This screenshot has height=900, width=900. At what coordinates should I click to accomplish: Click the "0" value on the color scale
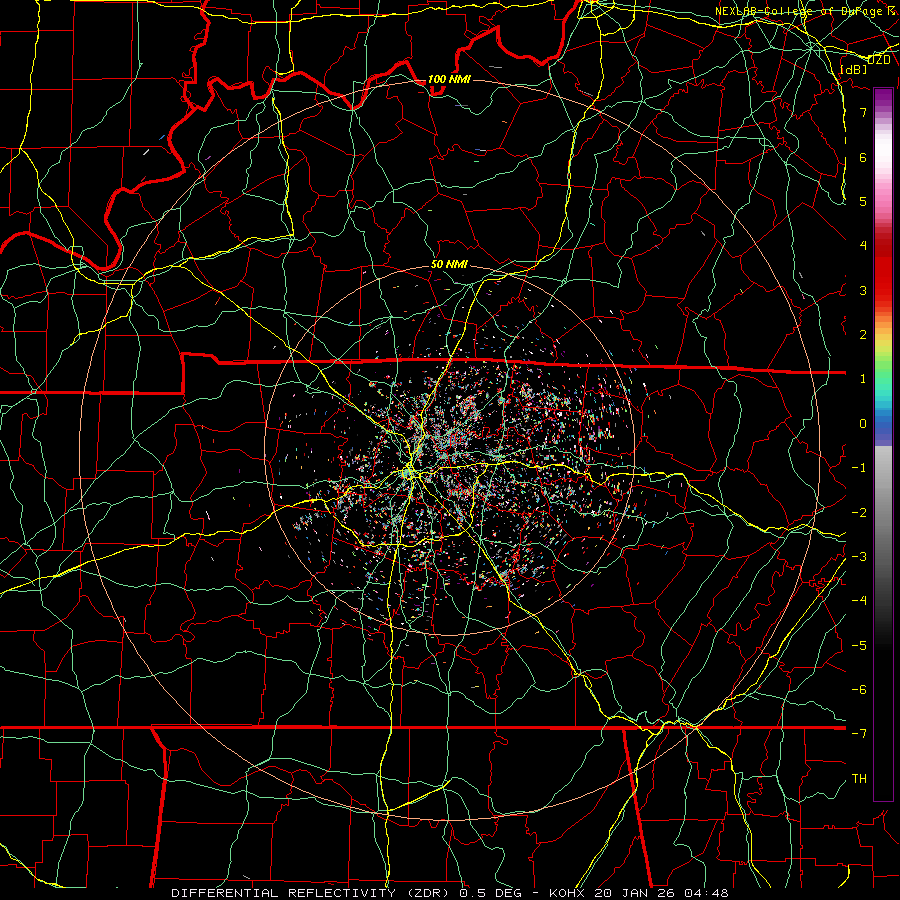click(x=863, y=424)
